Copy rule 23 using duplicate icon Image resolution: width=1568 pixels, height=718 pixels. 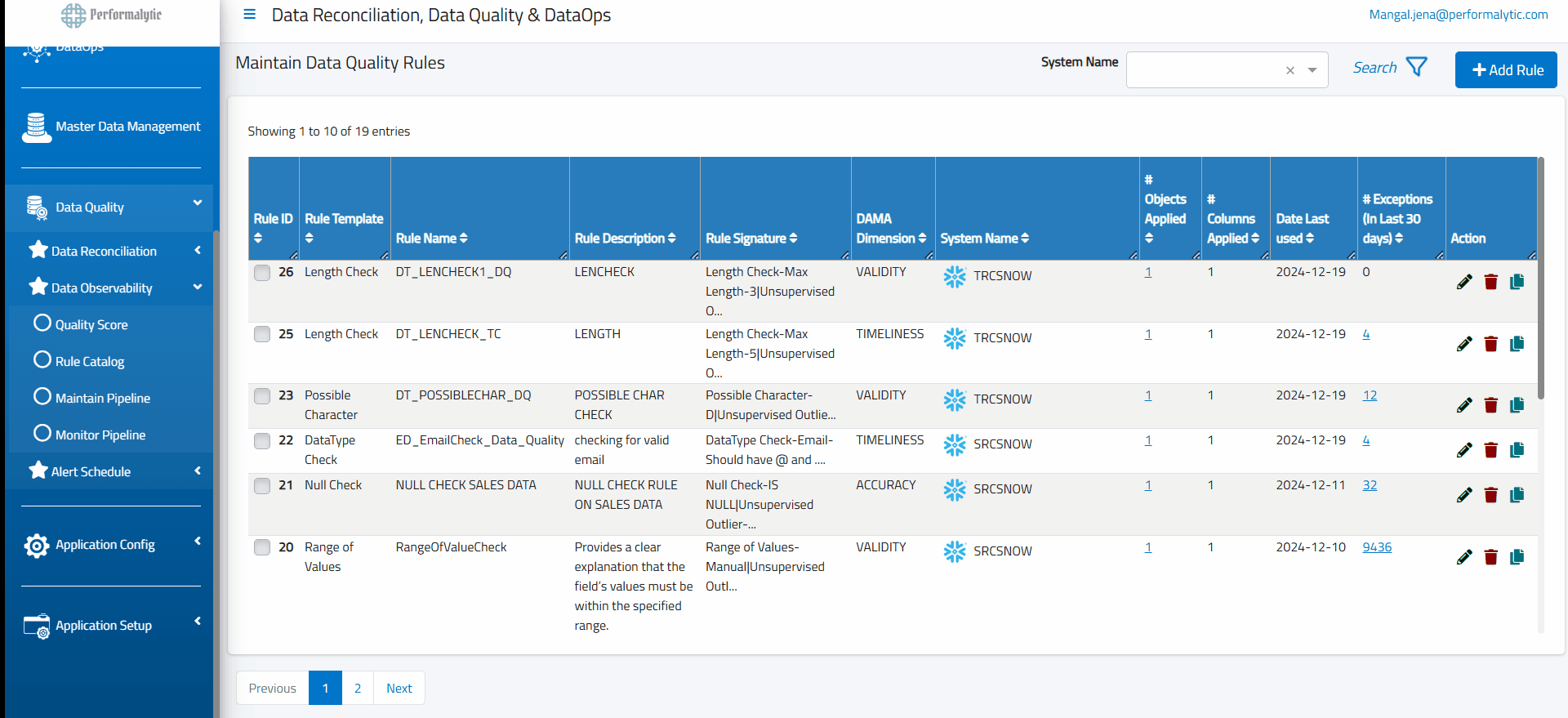pos(1517,405)
